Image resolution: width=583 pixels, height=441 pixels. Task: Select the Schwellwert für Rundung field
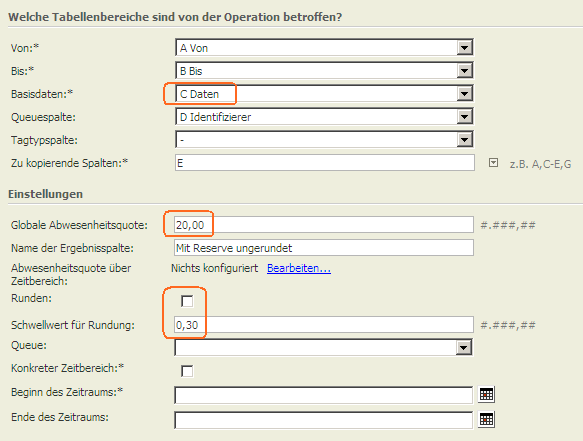(x=323, y=325)
